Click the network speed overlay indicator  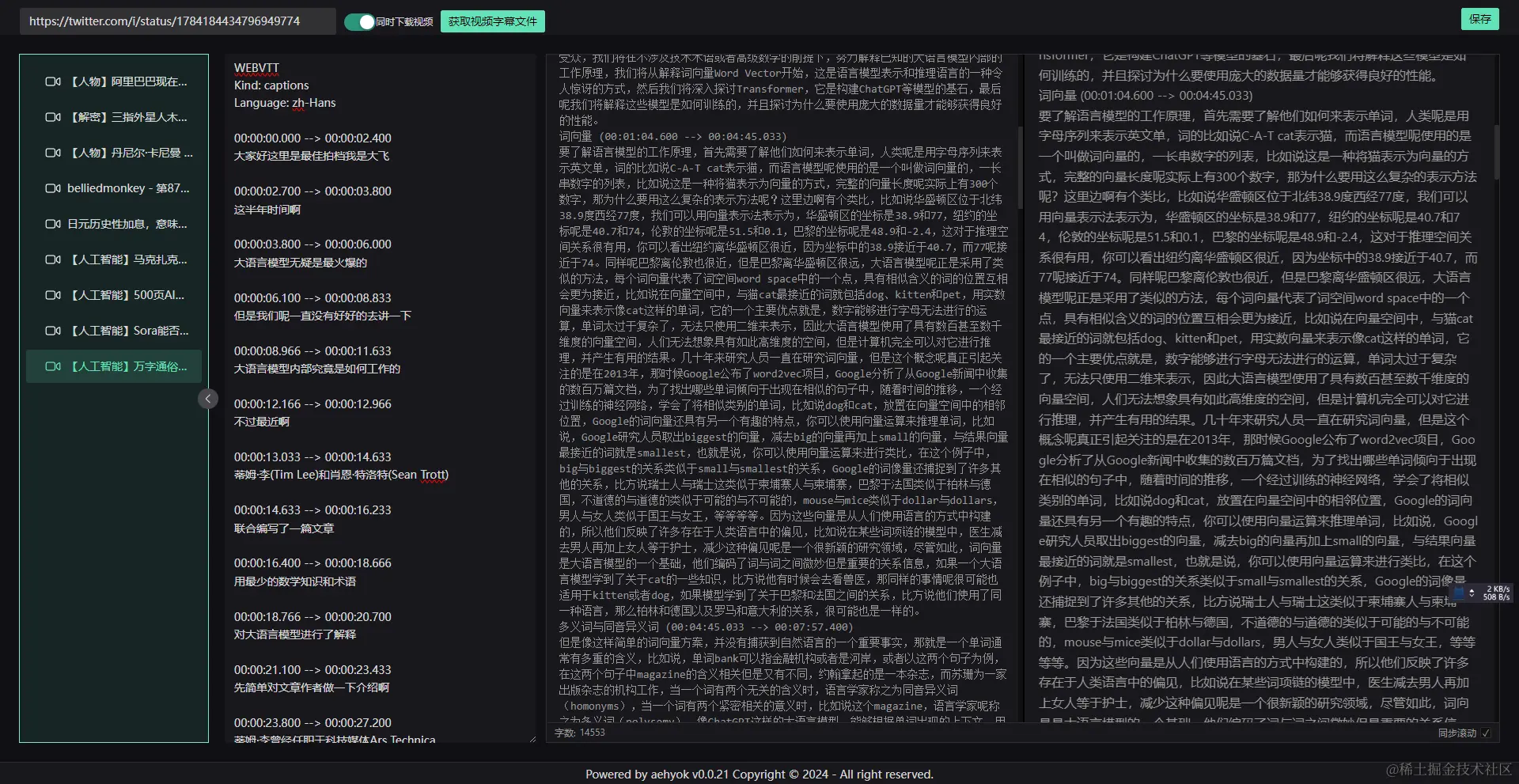tap(1482, 593)
